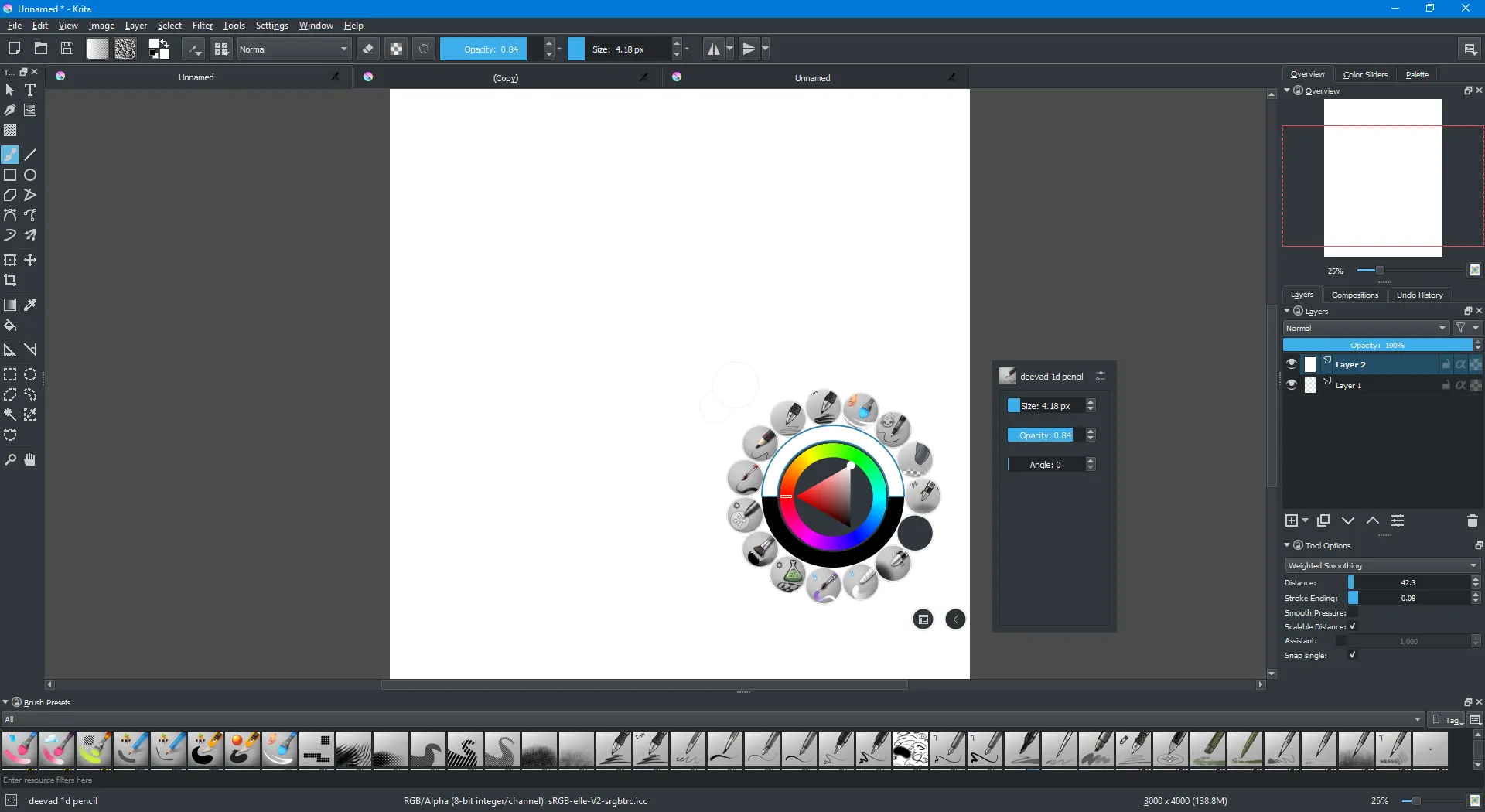Screen dimensions: 1485x812
Task: Open the layer blending mode Normal dropdown
Action: pos(1365,328)
